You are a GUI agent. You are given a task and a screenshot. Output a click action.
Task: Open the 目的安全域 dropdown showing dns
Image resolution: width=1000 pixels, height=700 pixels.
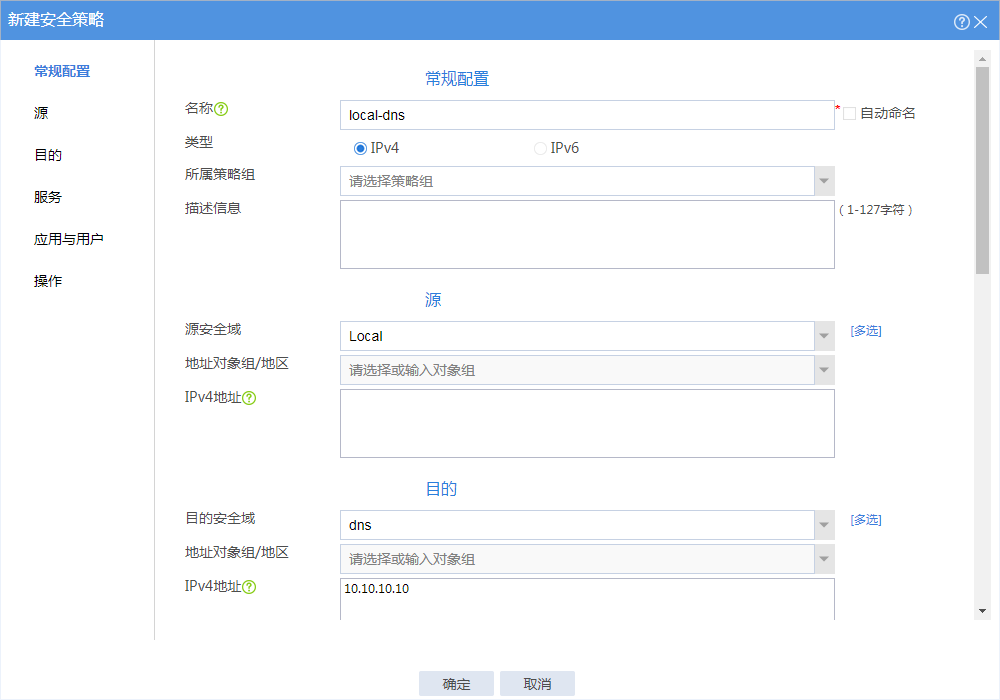824,525
